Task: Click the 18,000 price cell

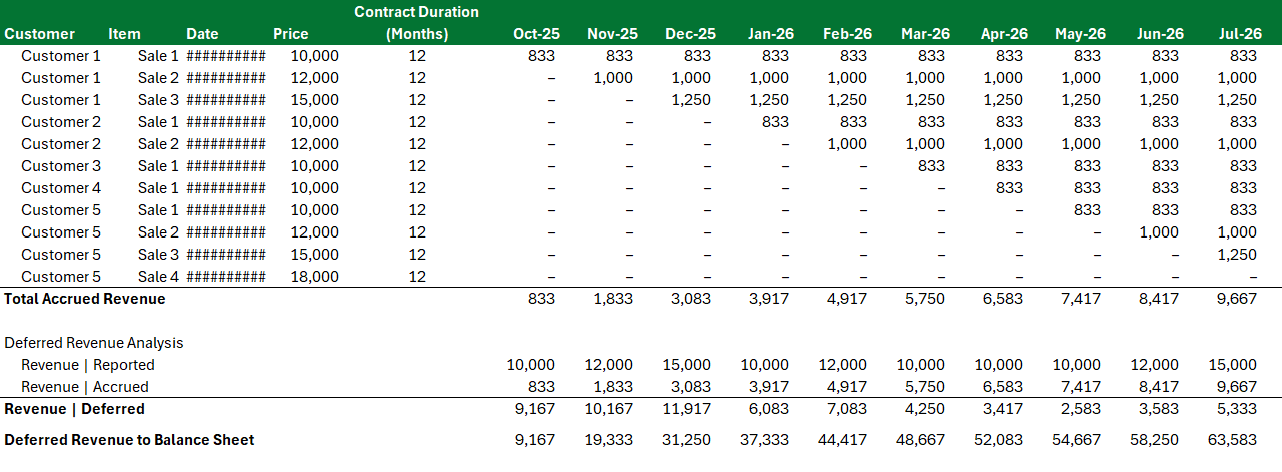Action: pos(314,277)
